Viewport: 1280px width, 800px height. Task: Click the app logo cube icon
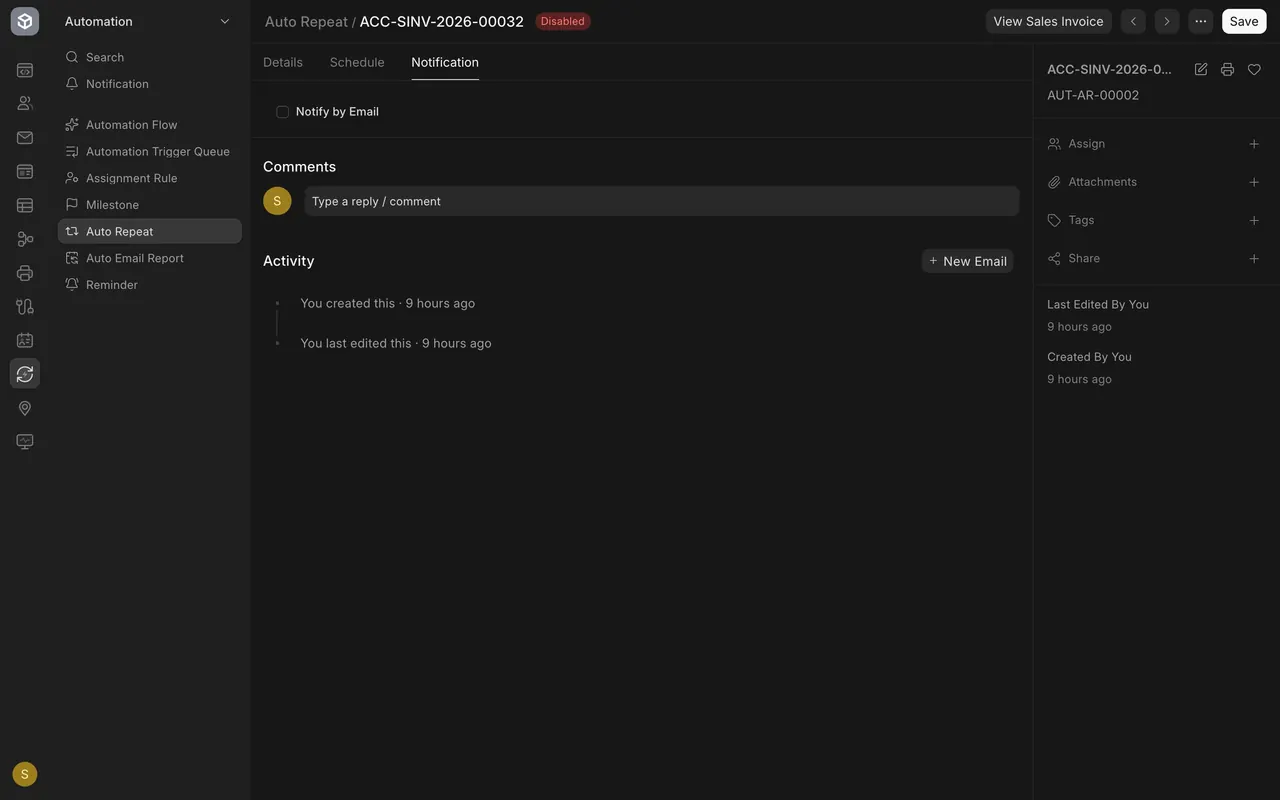pos(25,21)
